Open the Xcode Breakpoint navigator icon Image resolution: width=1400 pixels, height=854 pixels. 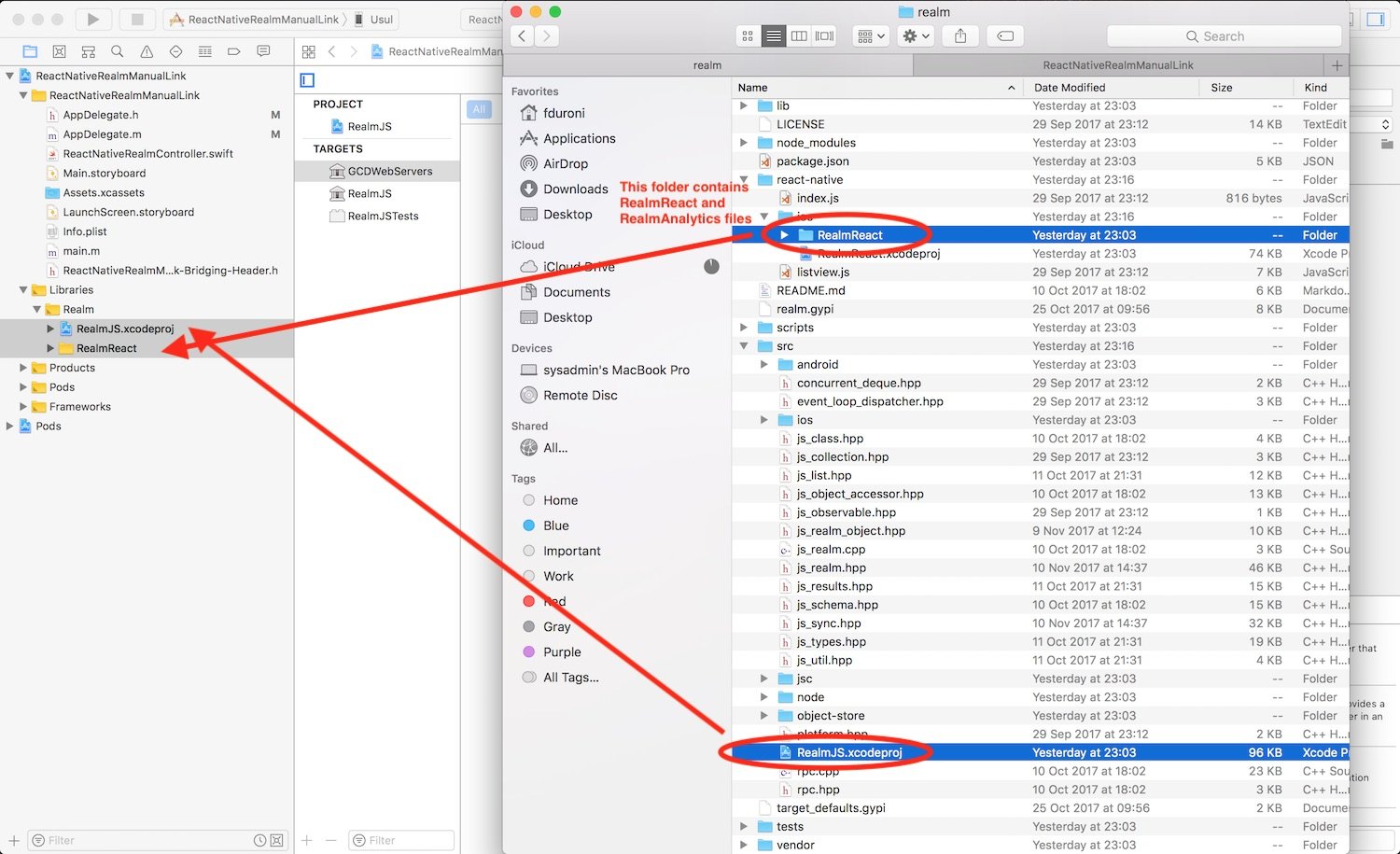(x=234, y=51)
